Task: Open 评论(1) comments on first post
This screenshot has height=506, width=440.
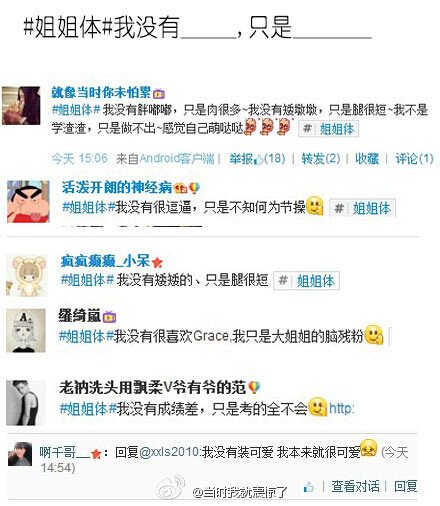Action: point(414,159)
